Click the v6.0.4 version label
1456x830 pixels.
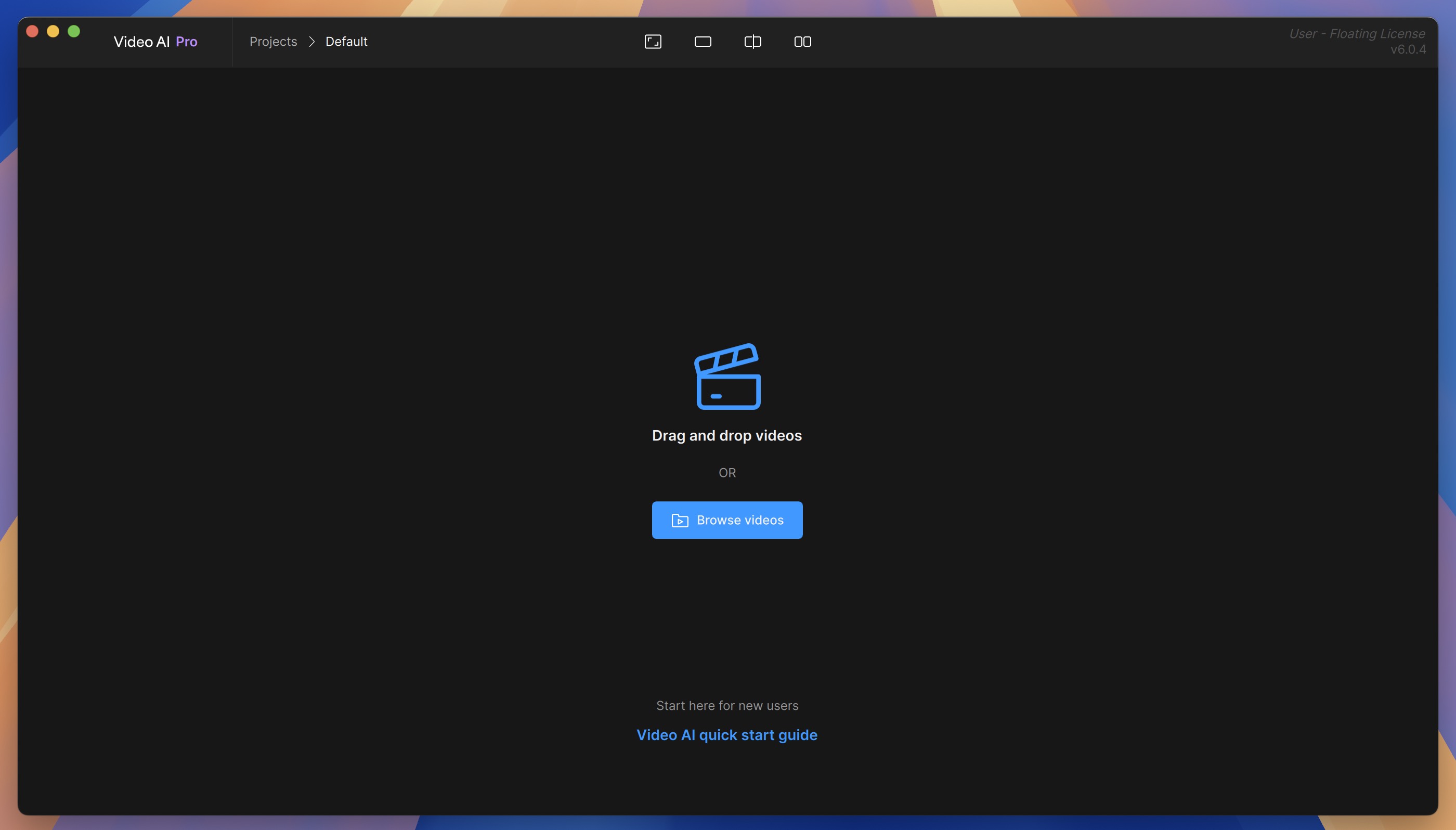(1408, 49)
